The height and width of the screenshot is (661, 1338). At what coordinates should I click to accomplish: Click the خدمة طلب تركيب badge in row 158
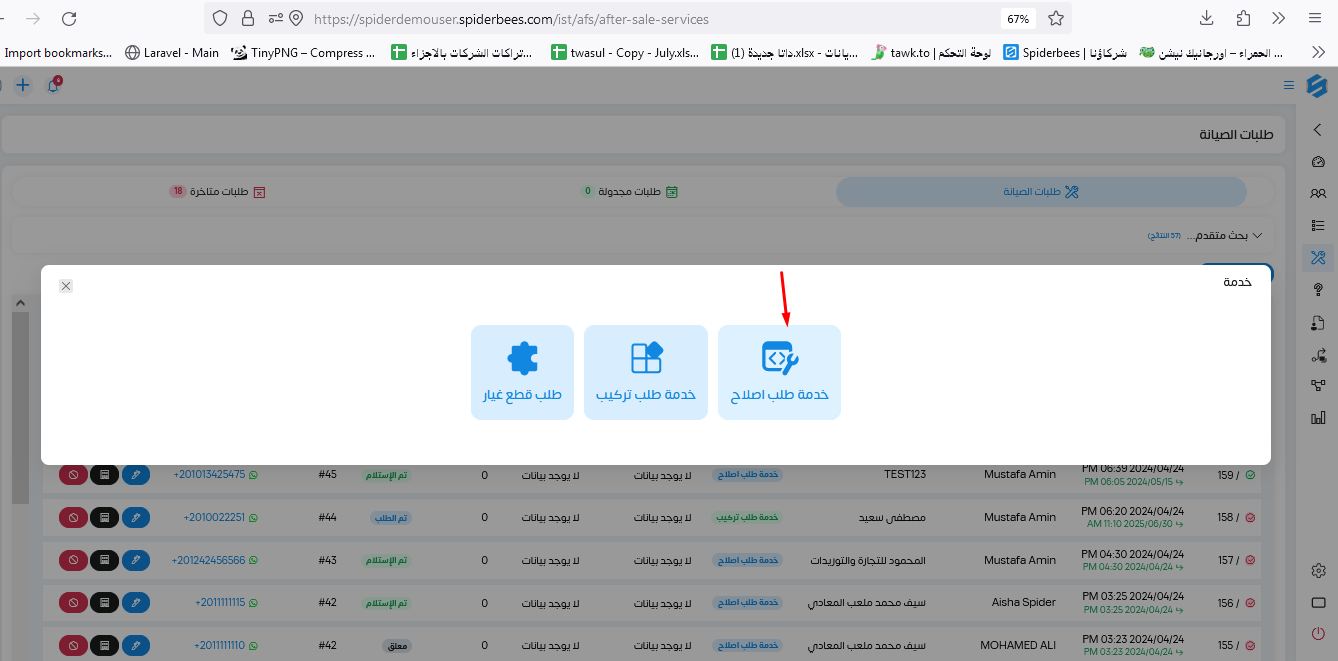pyautogui.click(x=746, y=518)
